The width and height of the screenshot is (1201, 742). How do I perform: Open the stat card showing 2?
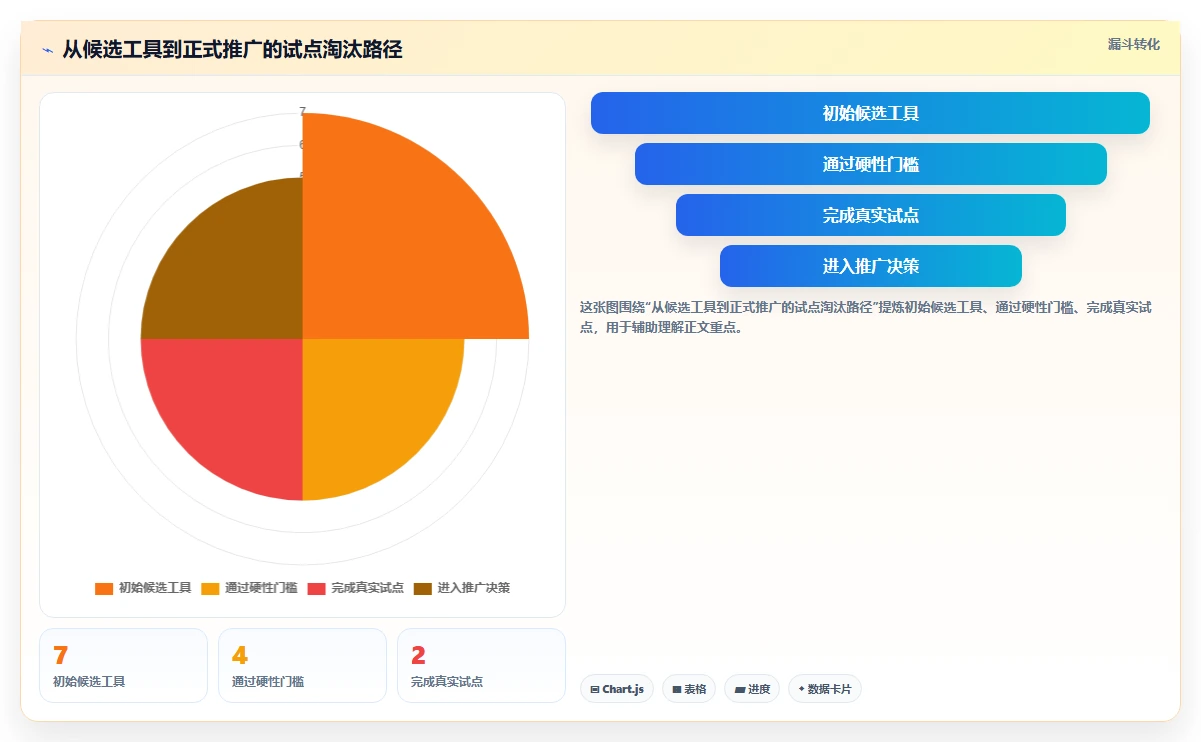[481, 665]
